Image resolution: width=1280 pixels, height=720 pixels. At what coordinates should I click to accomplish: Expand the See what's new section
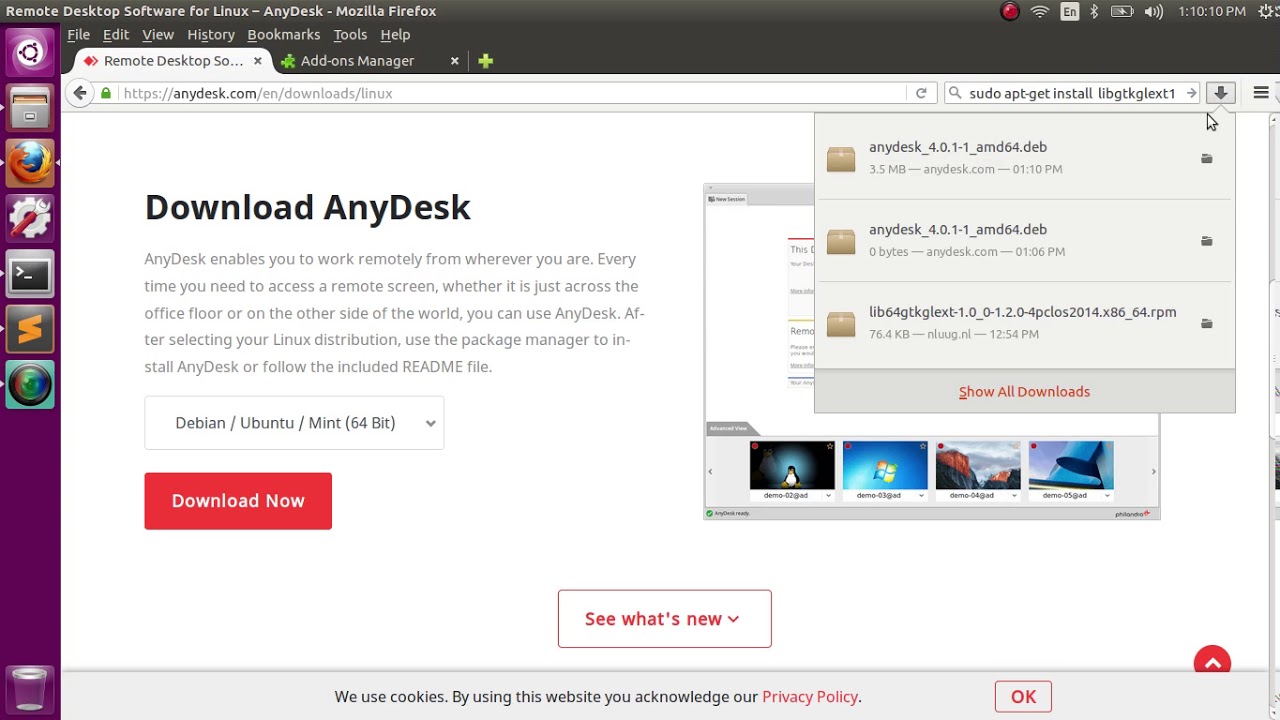pos(665,619)
